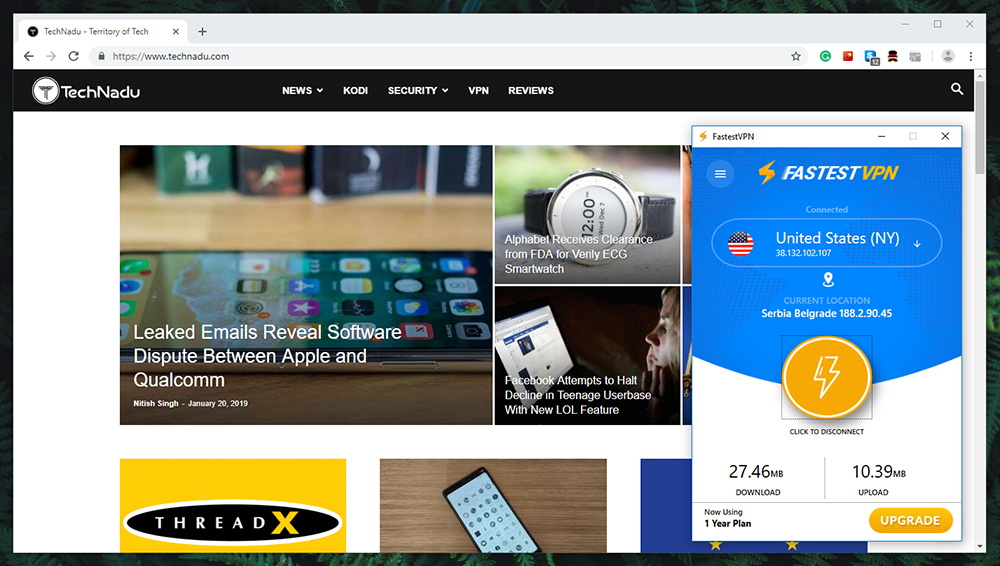Click the CLICK TO DISCONNECT label

[827, 432]
